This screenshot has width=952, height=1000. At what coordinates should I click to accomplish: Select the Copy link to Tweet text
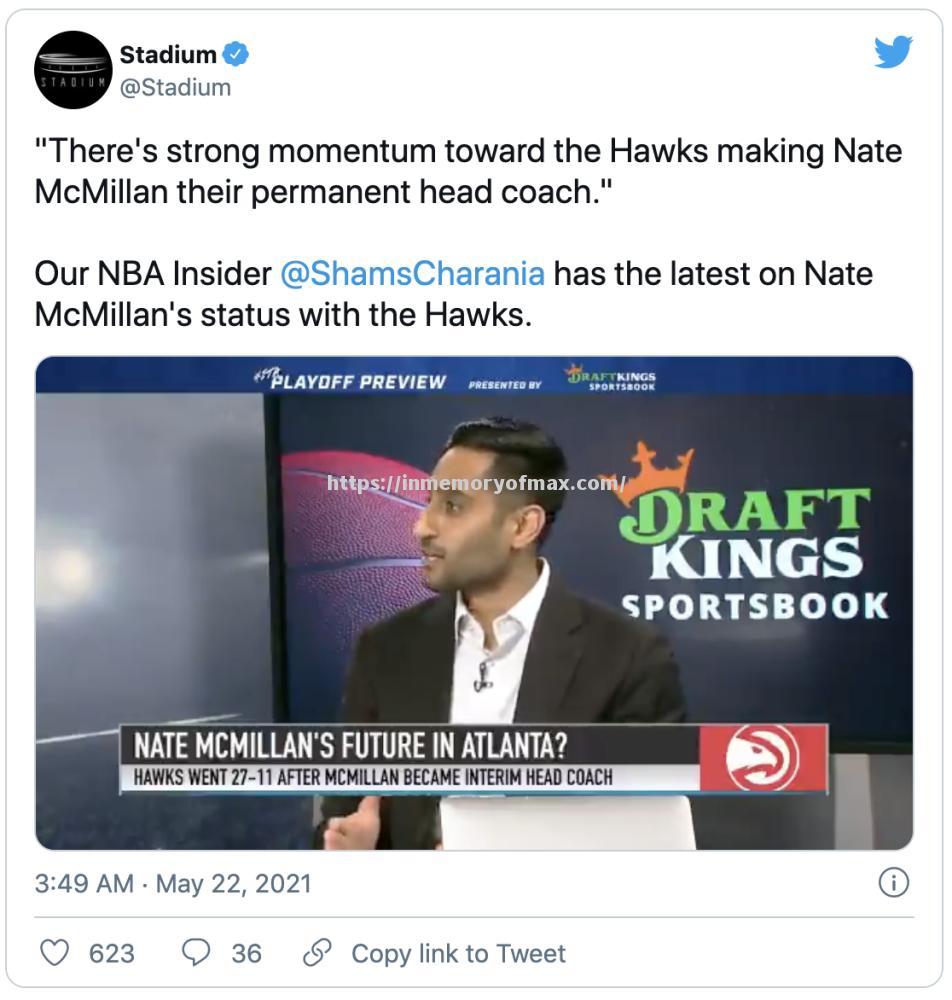click(x=458, y=954)
